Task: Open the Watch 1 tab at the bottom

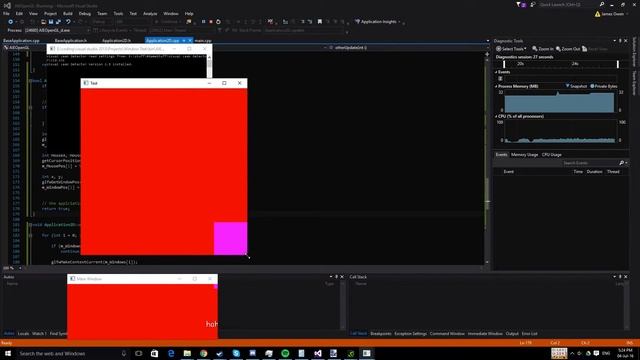Action: pos(39,333)
